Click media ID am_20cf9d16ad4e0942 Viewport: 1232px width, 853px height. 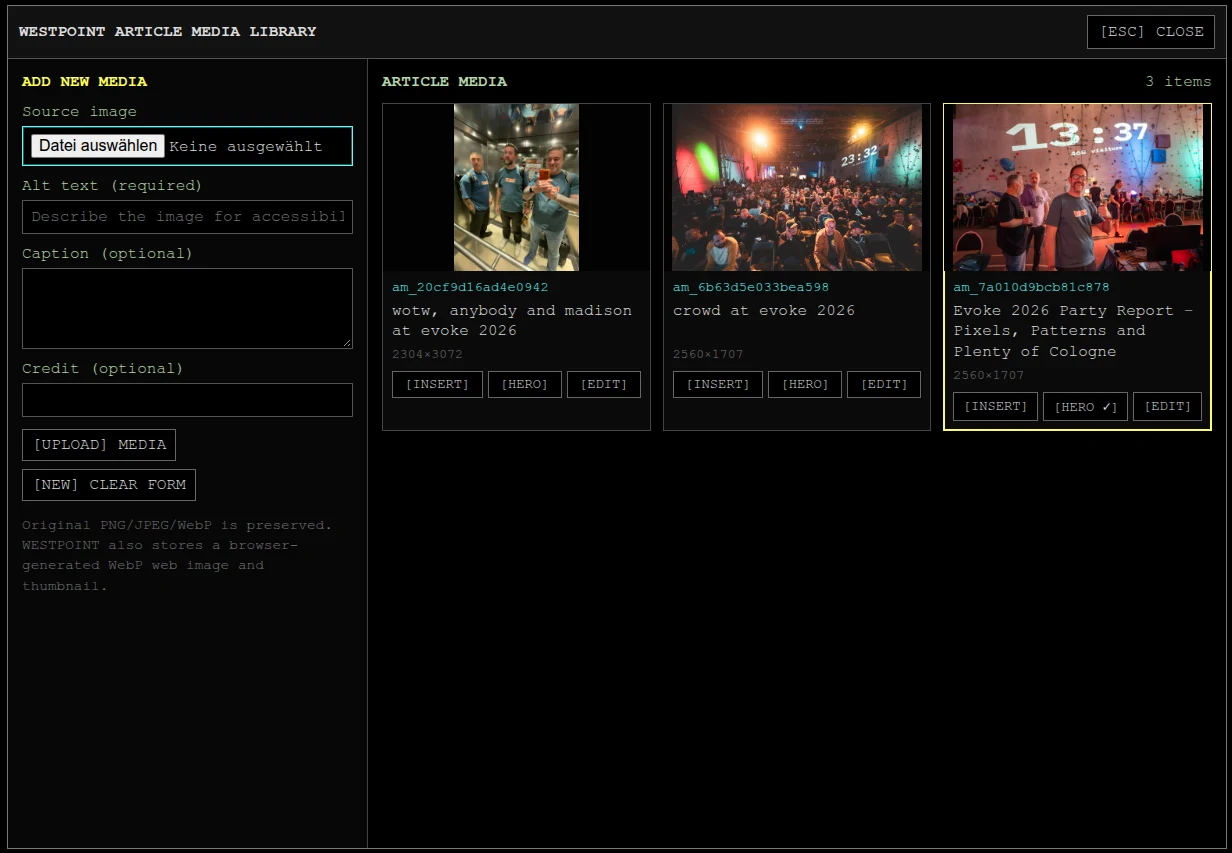pos(470,288)
